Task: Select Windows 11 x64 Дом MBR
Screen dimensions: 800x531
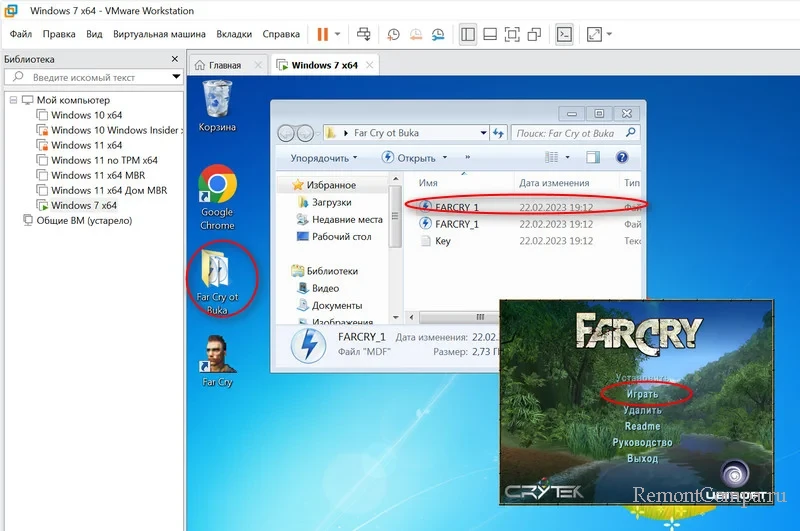Action: click(102, 190)
